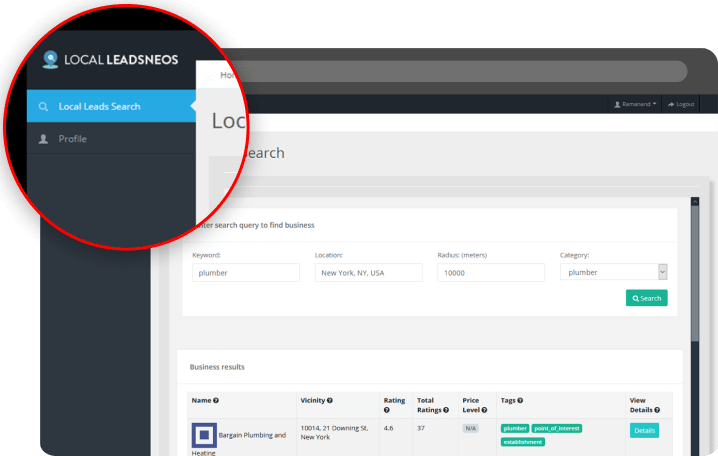718x456 pixels.
Task: Click the help icon beside Tags header
Action: [520, 401]
